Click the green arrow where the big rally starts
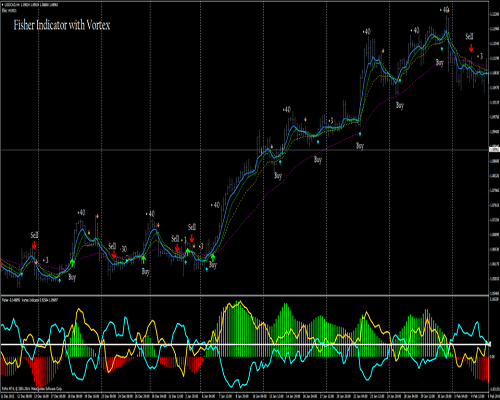 [x=213, y=257]
